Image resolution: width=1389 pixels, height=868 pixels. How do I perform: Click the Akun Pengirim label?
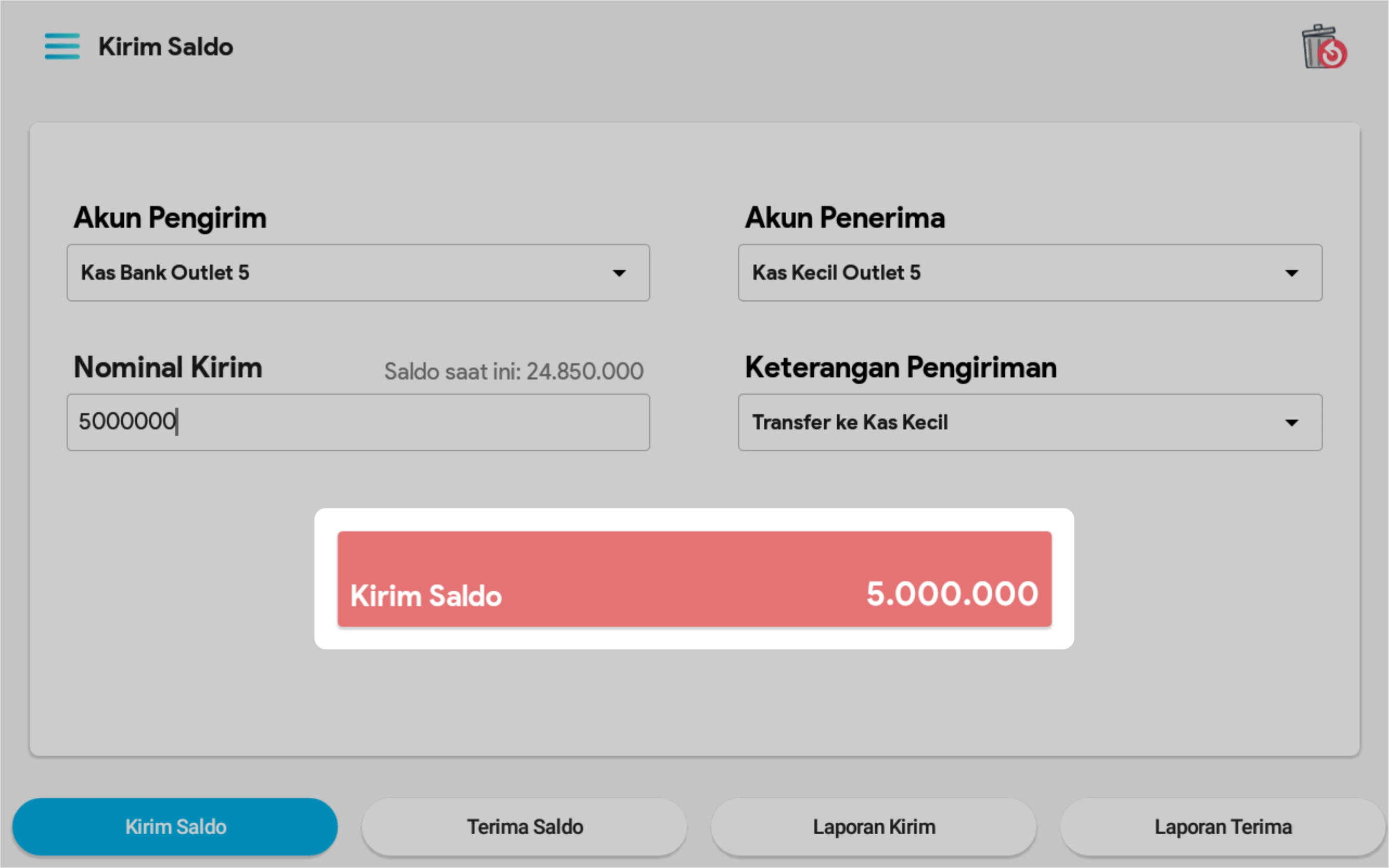point(170,218)
